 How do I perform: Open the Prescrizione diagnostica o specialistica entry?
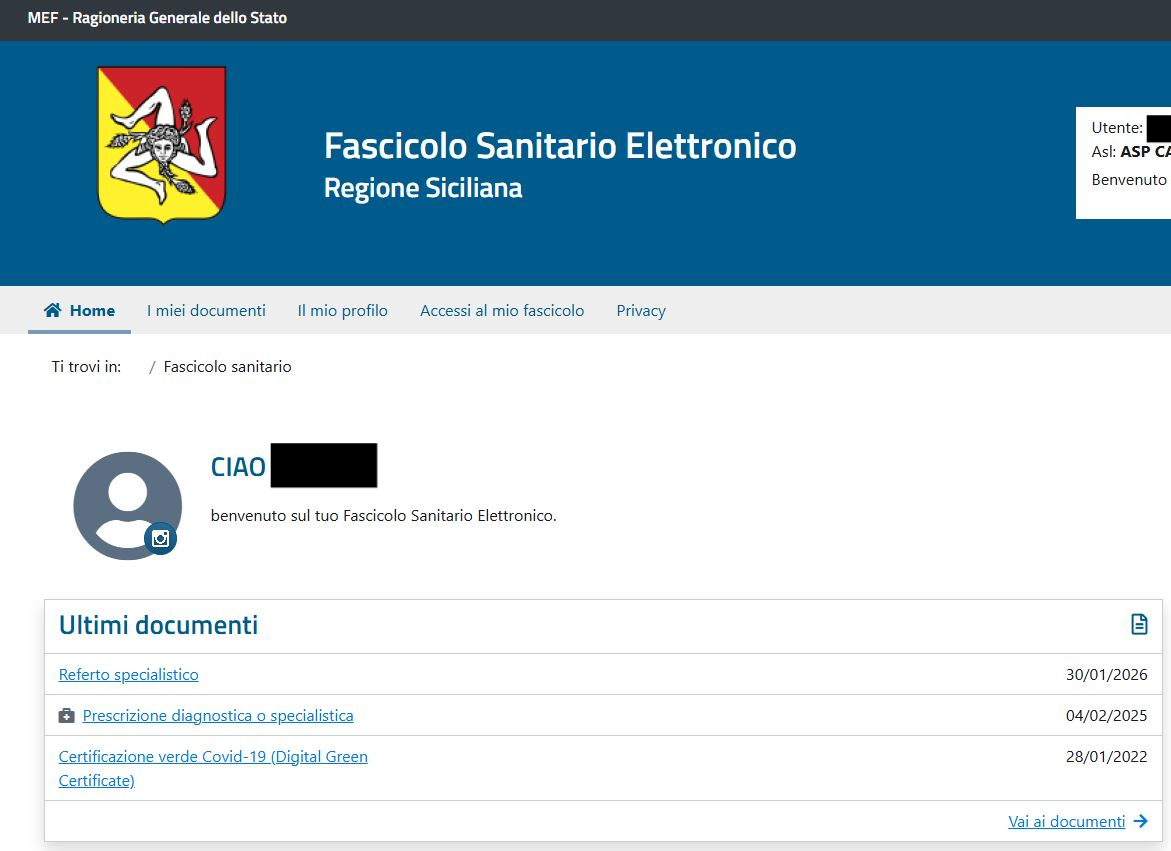click(x=217, y=715)
